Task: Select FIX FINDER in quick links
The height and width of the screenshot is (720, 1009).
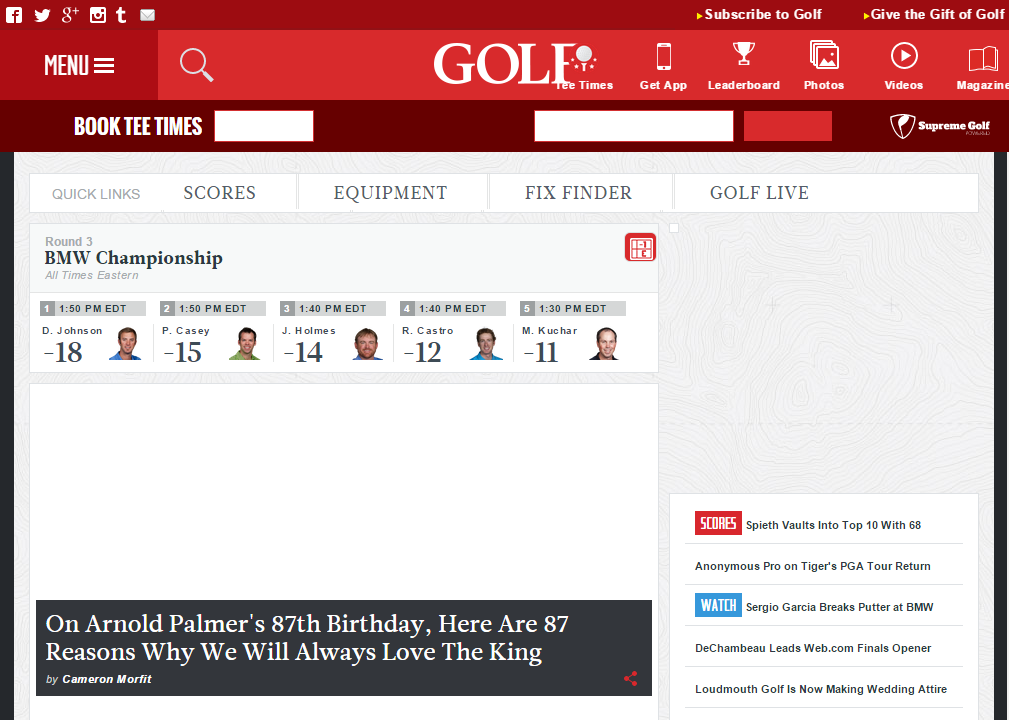Action: pyautogui.click(x=579, y=193)
